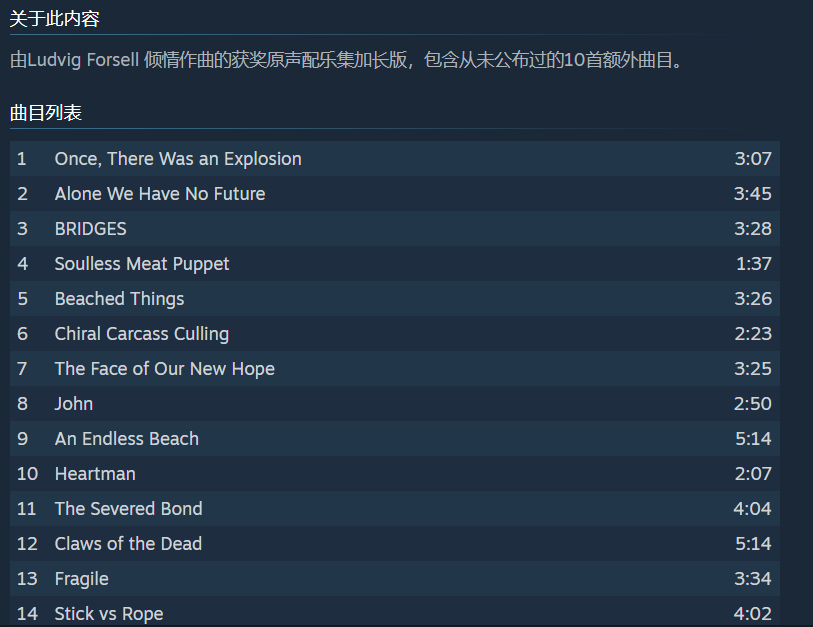Select An Endless Beach track
This screenshot has height=627, width=813.
coord(395,439)
